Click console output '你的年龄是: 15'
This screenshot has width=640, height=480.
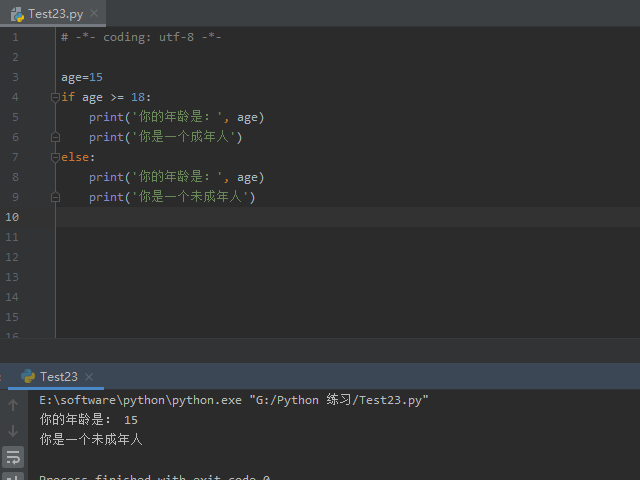(89, 420)
